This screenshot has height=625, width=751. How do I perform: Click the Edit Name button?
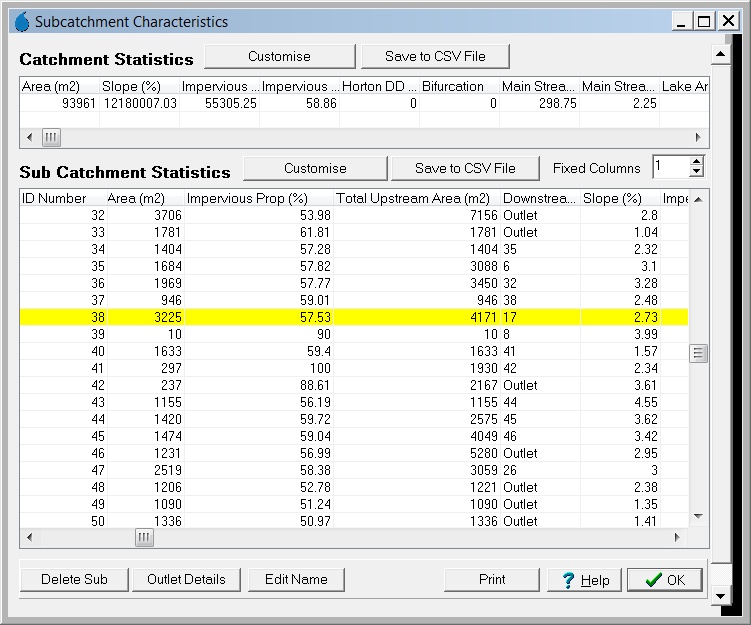[296, 579]
